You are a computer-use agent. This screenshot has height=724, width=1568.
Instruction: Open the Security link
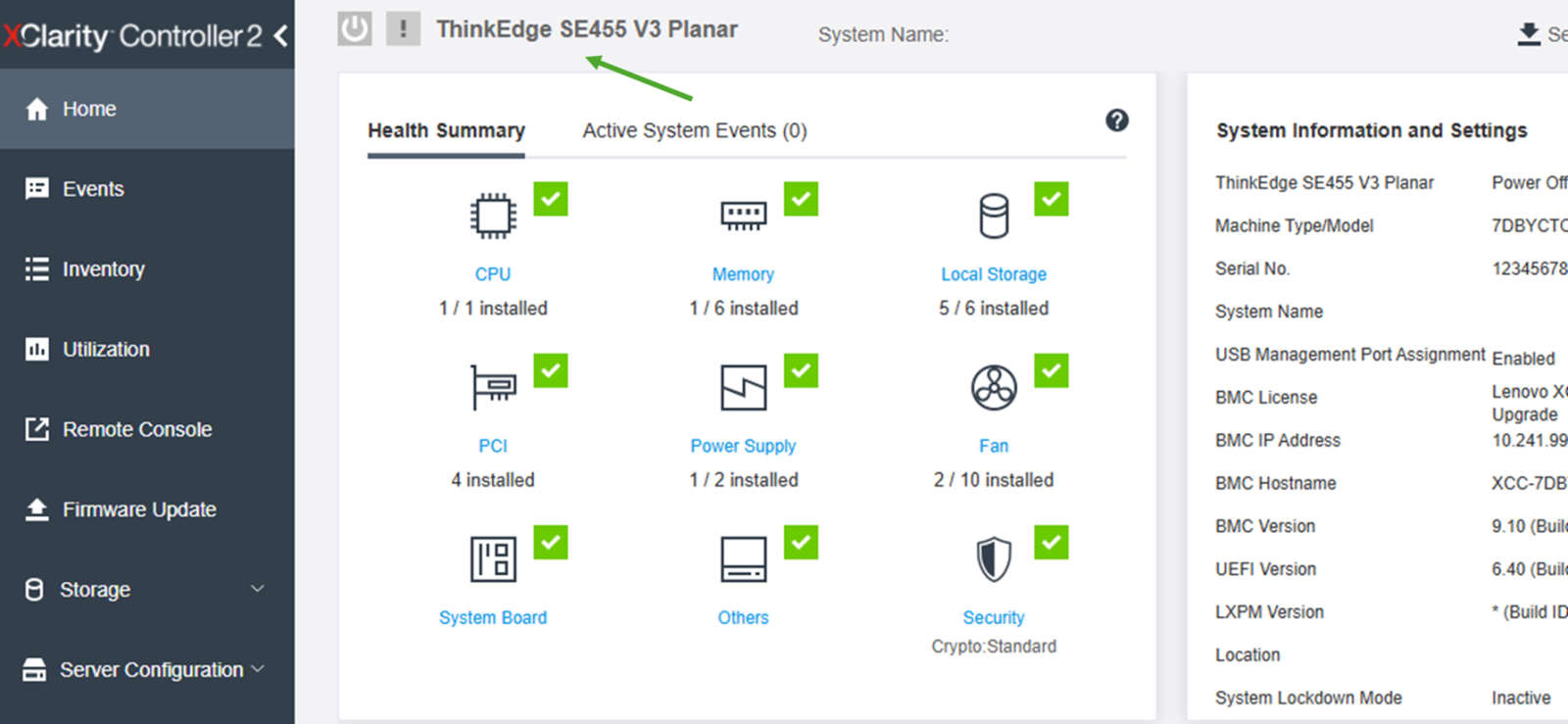994,618
